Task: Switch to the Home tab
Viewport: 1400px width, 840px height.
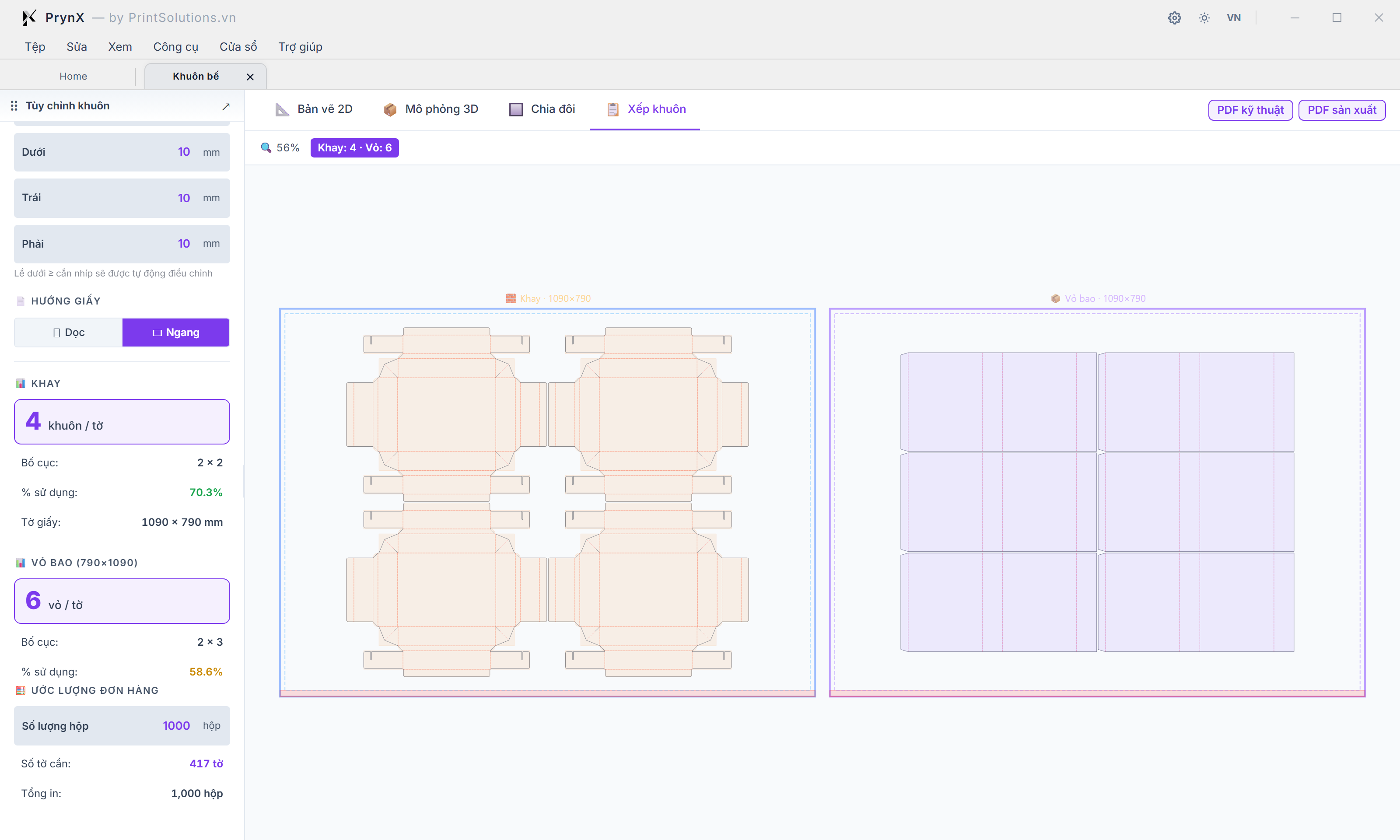Action: (73, 77)
